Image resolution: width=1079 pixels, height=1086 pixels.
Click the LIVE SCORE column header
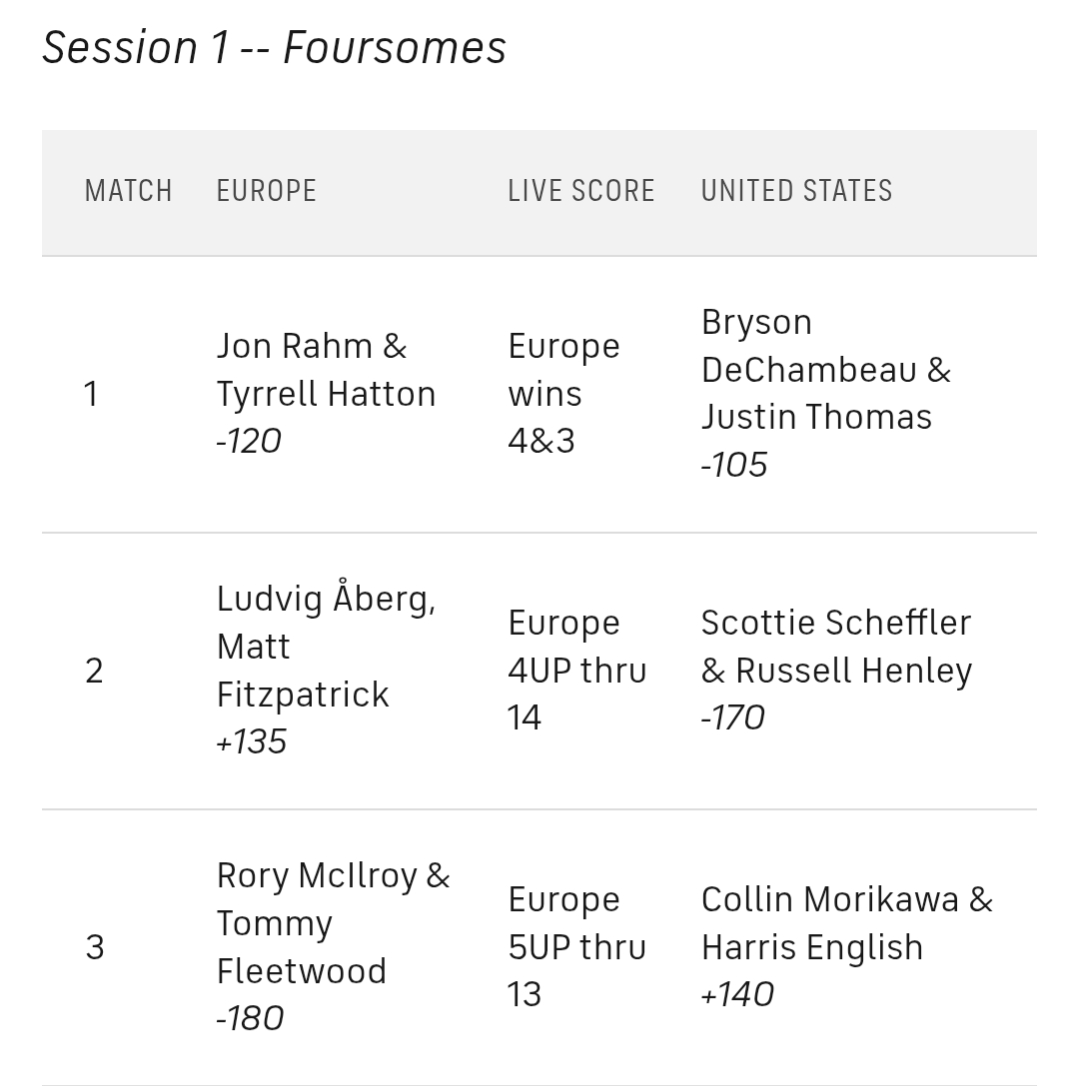[581, 191]
